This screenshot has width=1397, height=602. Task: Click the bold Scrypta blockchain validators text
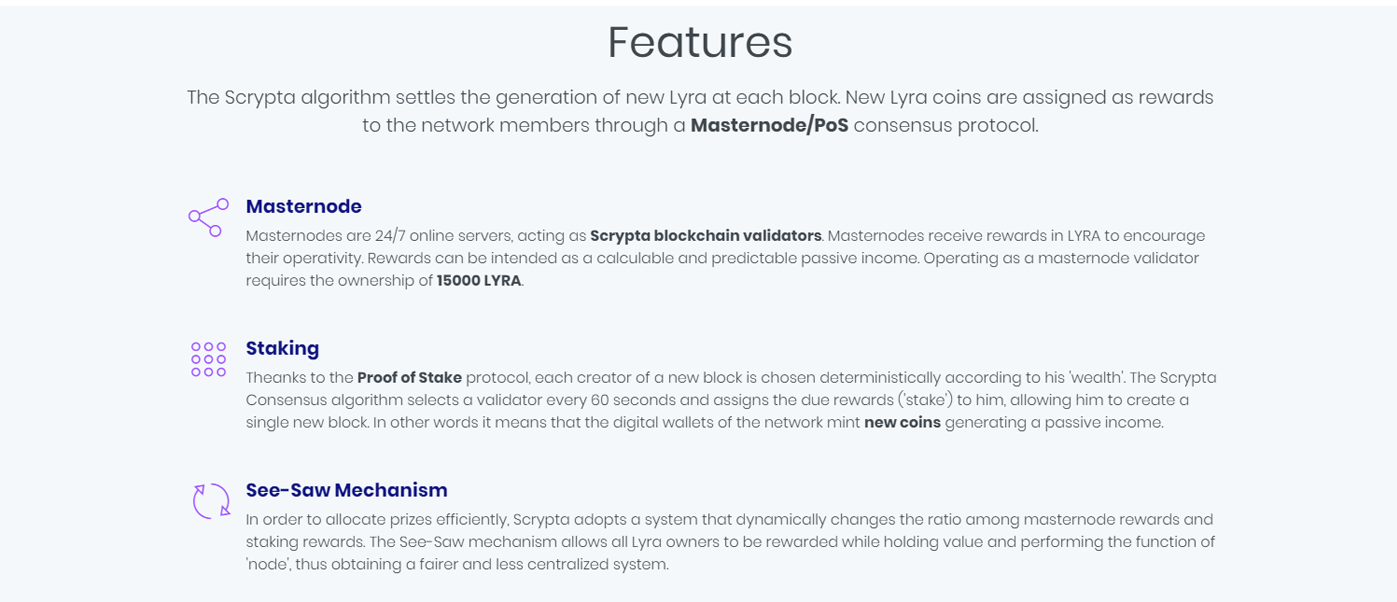[706, 236]
